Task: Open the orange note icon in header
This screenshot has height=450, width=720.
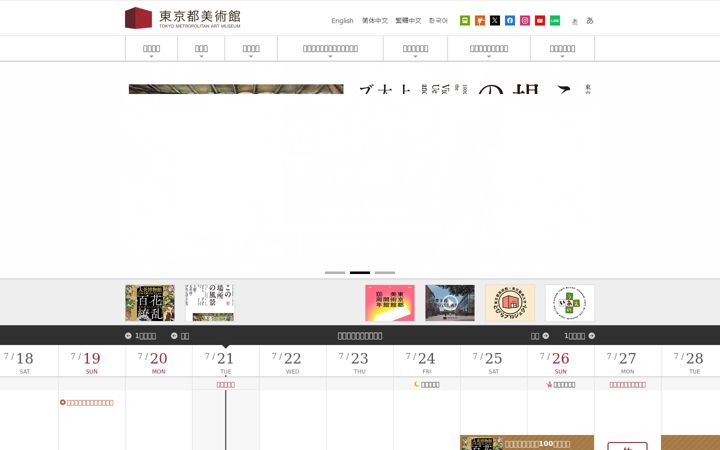Action: point(480,20)
